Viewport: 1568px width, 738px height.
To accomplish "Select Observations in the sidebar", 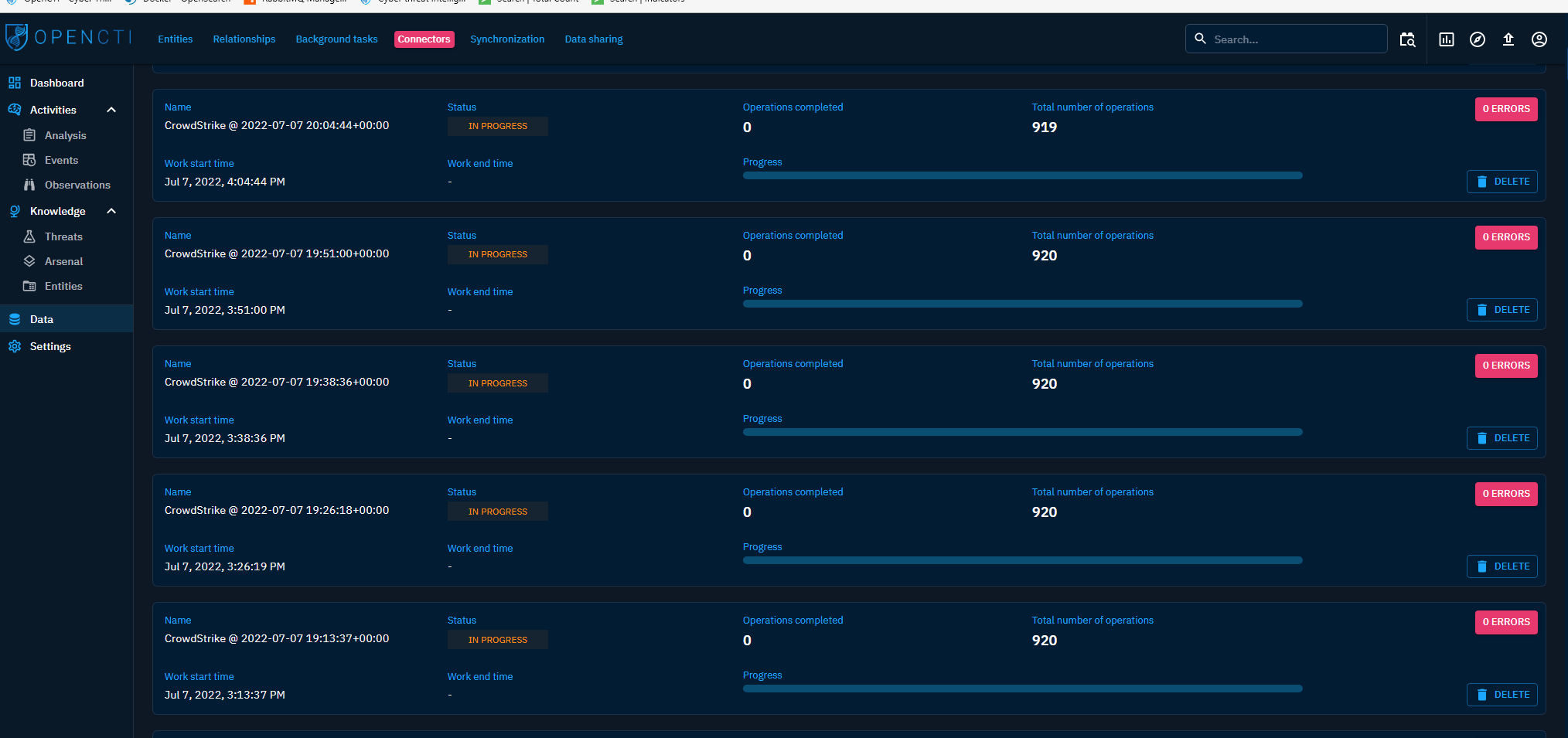I will pyautogui.click(x=77, y=185).
